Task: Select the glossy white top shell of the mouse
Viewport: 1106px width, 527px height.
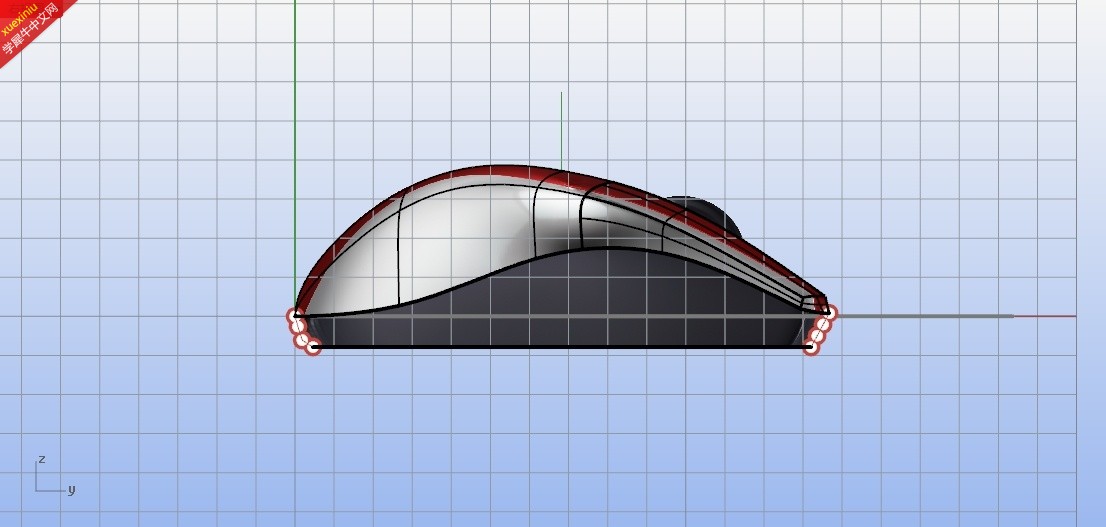Action: [x=466, y=233]
